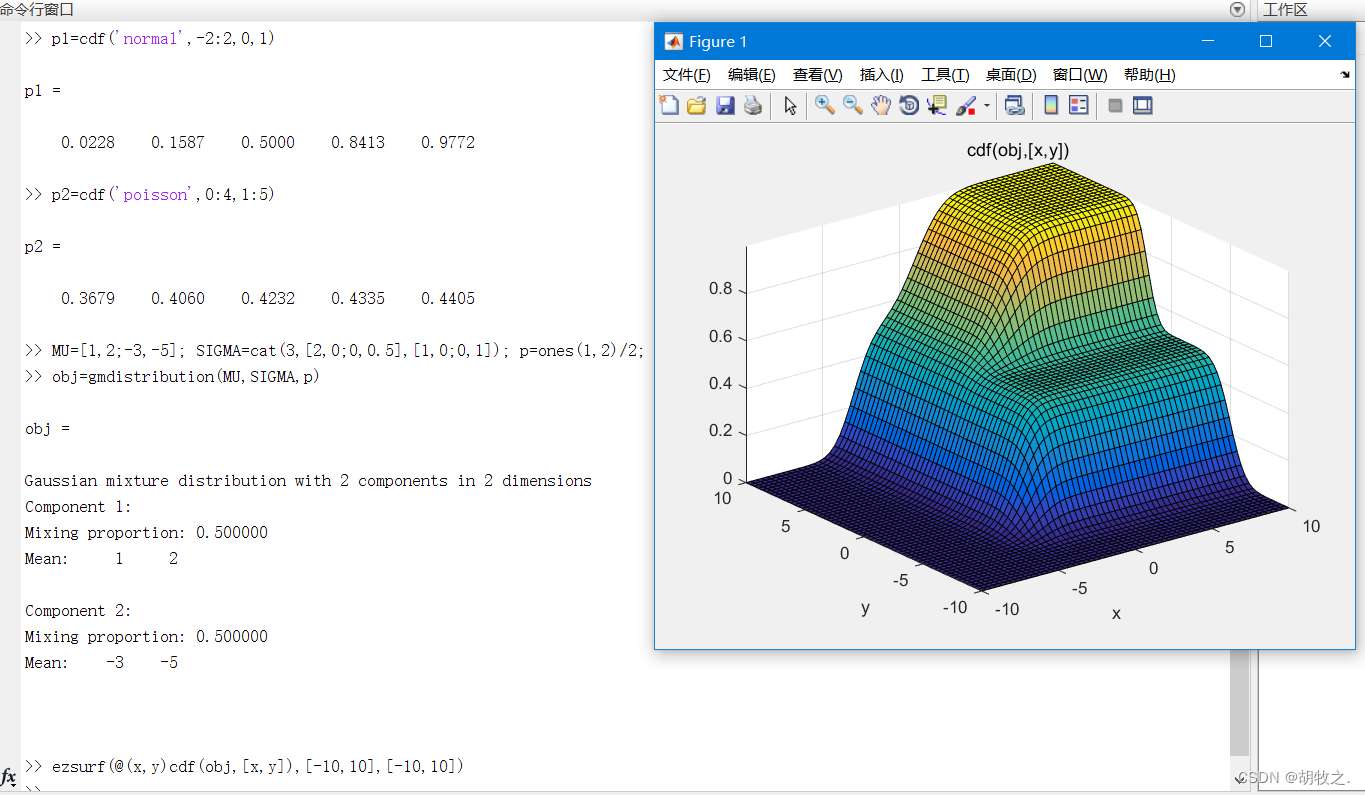Screen dimensions: 1365x795
Task: Print the figure using the printer icon
Action: pyautogui.click(x=753, y=105)
